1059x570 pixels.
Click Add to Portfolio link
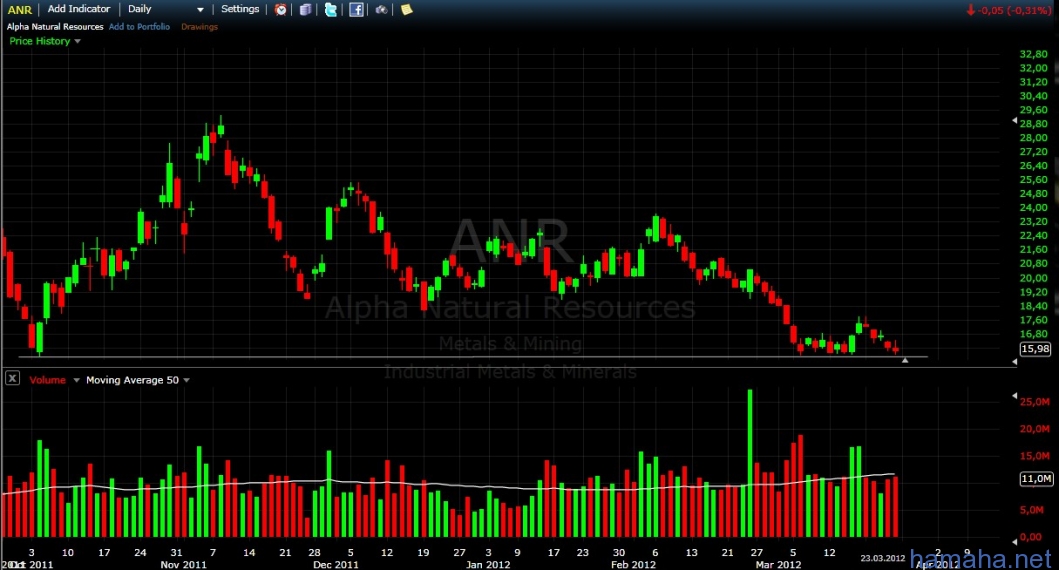pos(139,27)
